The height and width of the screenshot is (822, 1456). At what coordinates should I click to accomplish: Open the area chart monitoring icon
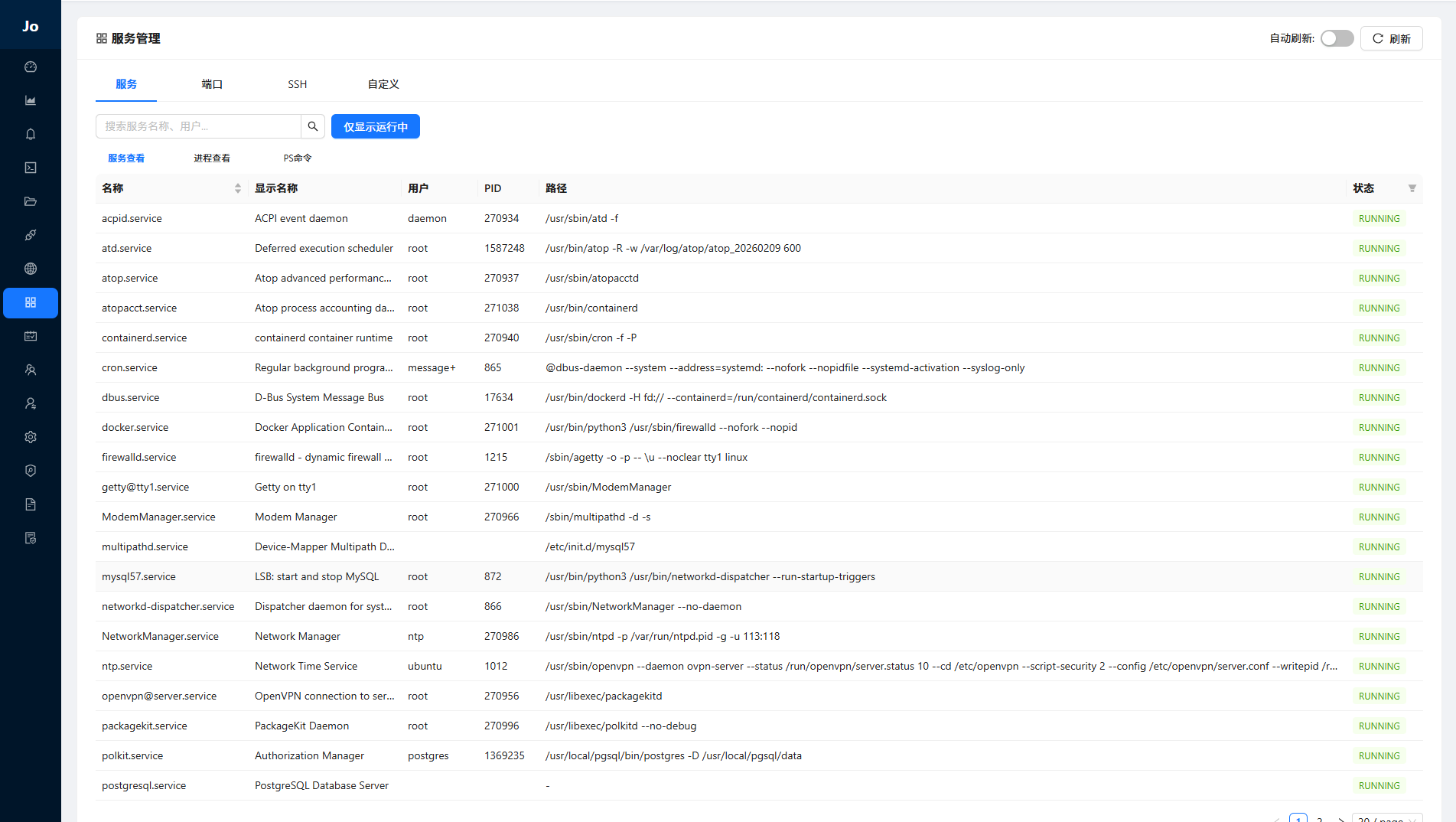pos(31,101)
